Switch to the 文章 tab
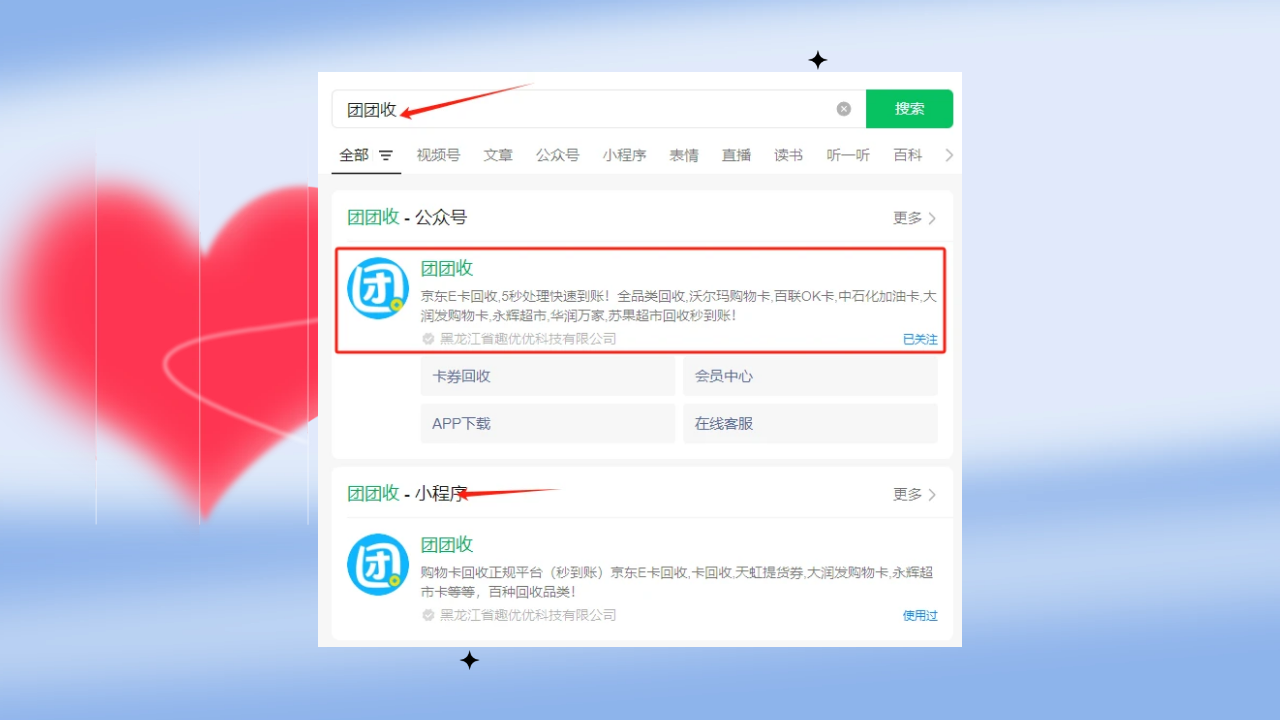 498,155
